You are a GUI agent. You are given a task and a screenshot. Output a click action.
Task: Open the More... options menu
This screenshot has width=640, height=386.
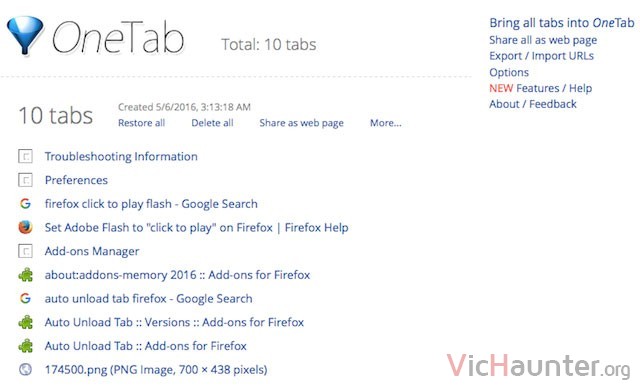coord(386,123)
